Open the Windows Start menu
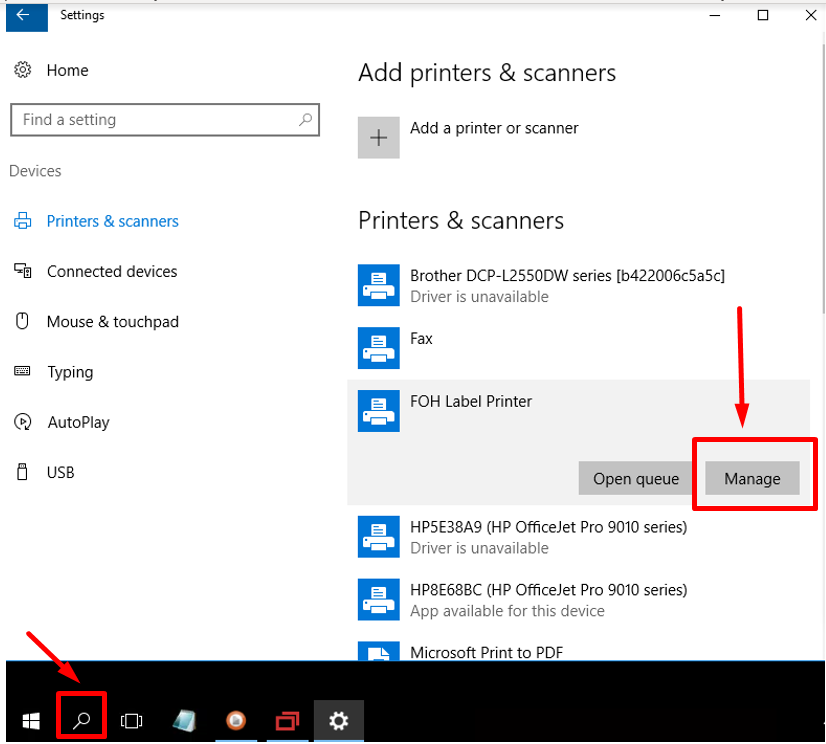This screenshot has height=744, width=826. coord(32,720)
